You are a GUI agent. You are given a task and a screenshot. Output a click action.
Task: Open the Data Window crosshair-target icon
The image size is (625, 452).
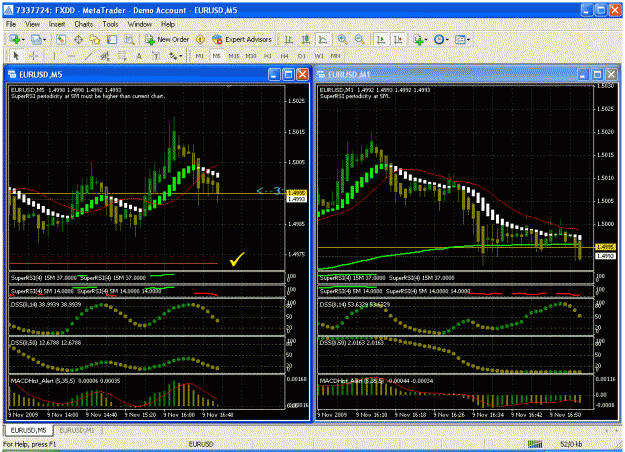coord(78,39)
